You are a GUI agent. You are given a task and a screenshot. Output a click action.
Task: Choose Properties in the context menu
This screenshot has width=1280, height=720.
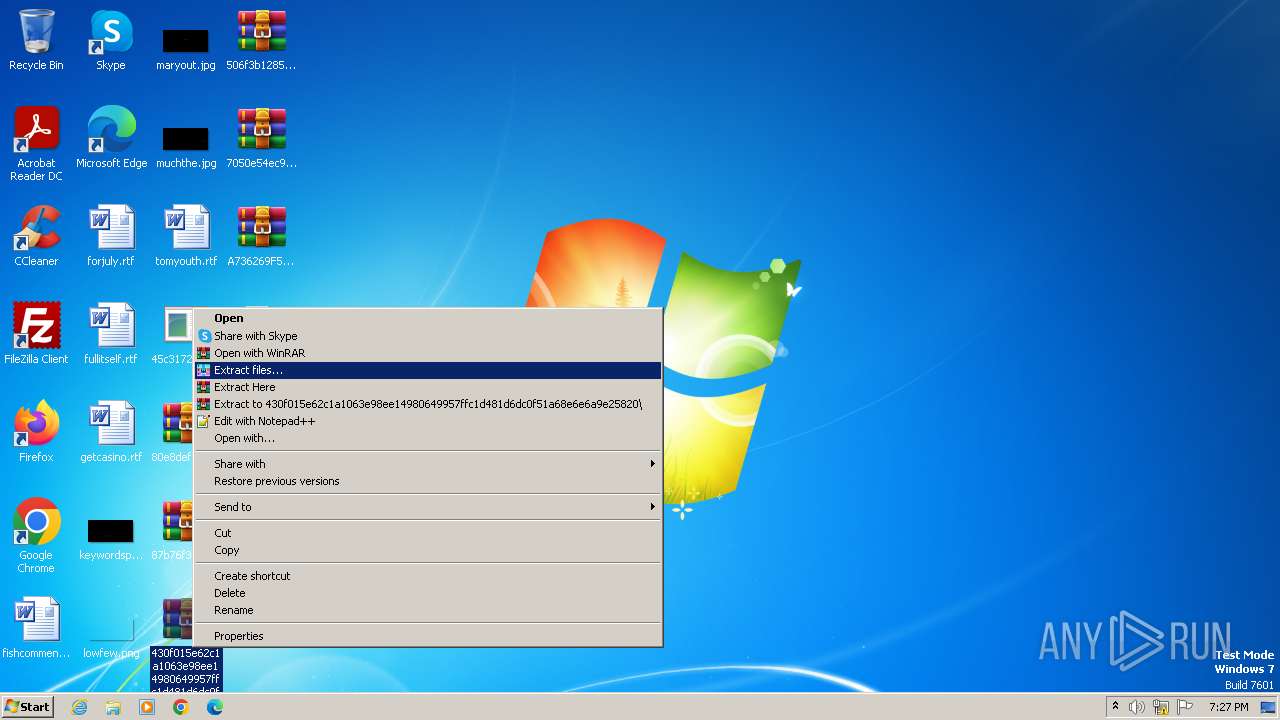click(x=428, y=636)
